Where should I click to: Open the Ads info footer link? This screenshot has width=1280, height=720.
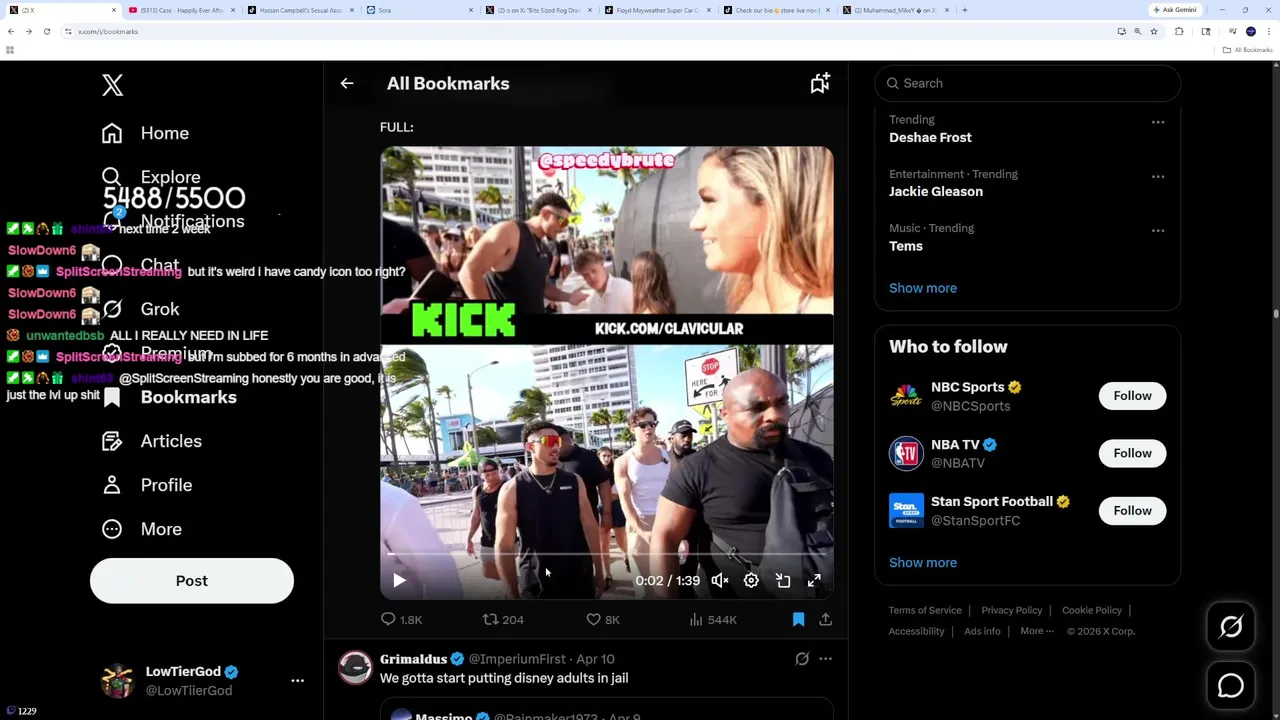coord(982,631)
